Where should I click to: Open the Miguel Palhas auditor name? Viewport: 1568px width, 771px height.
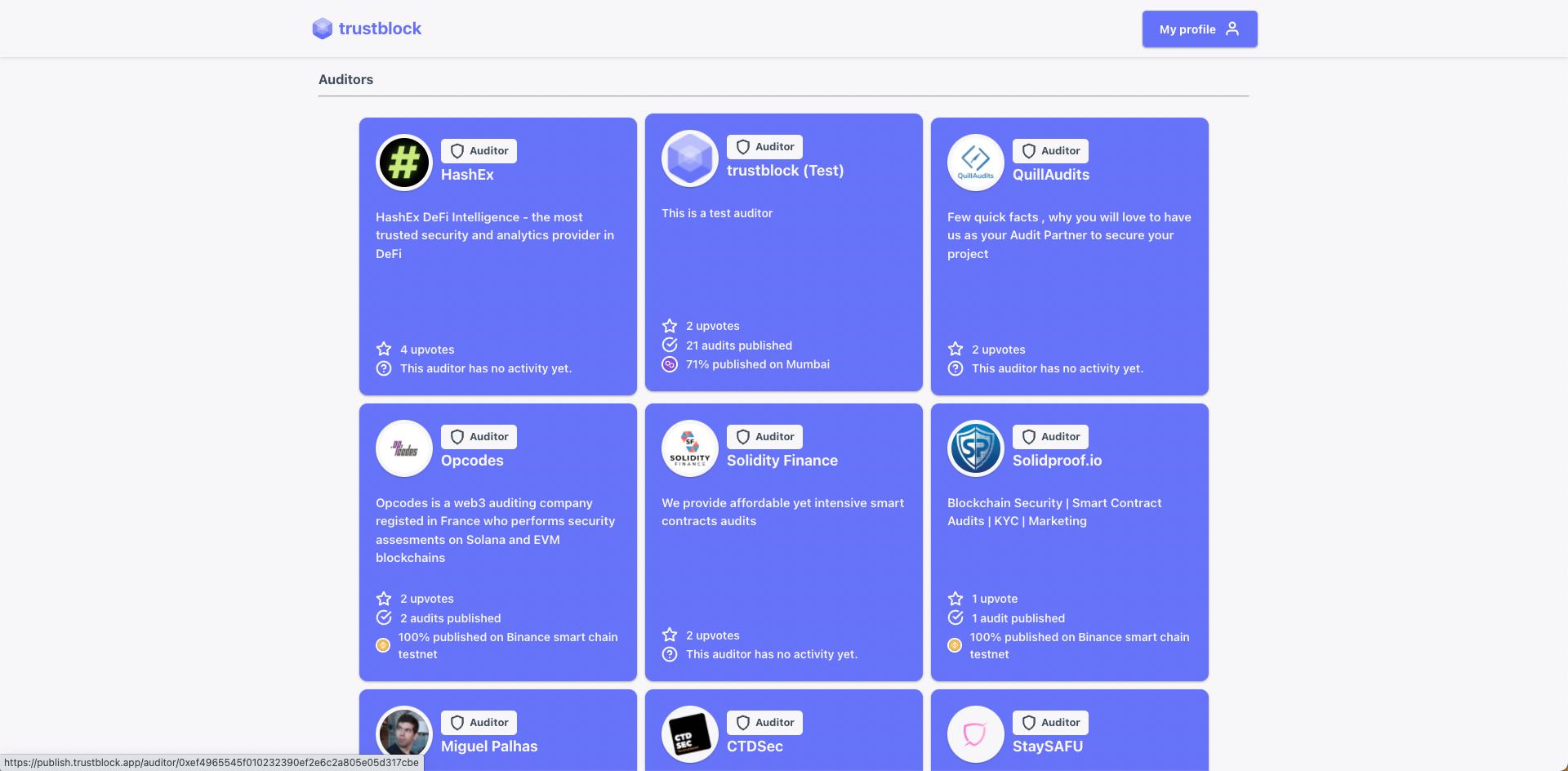click(x=489, y=746)
